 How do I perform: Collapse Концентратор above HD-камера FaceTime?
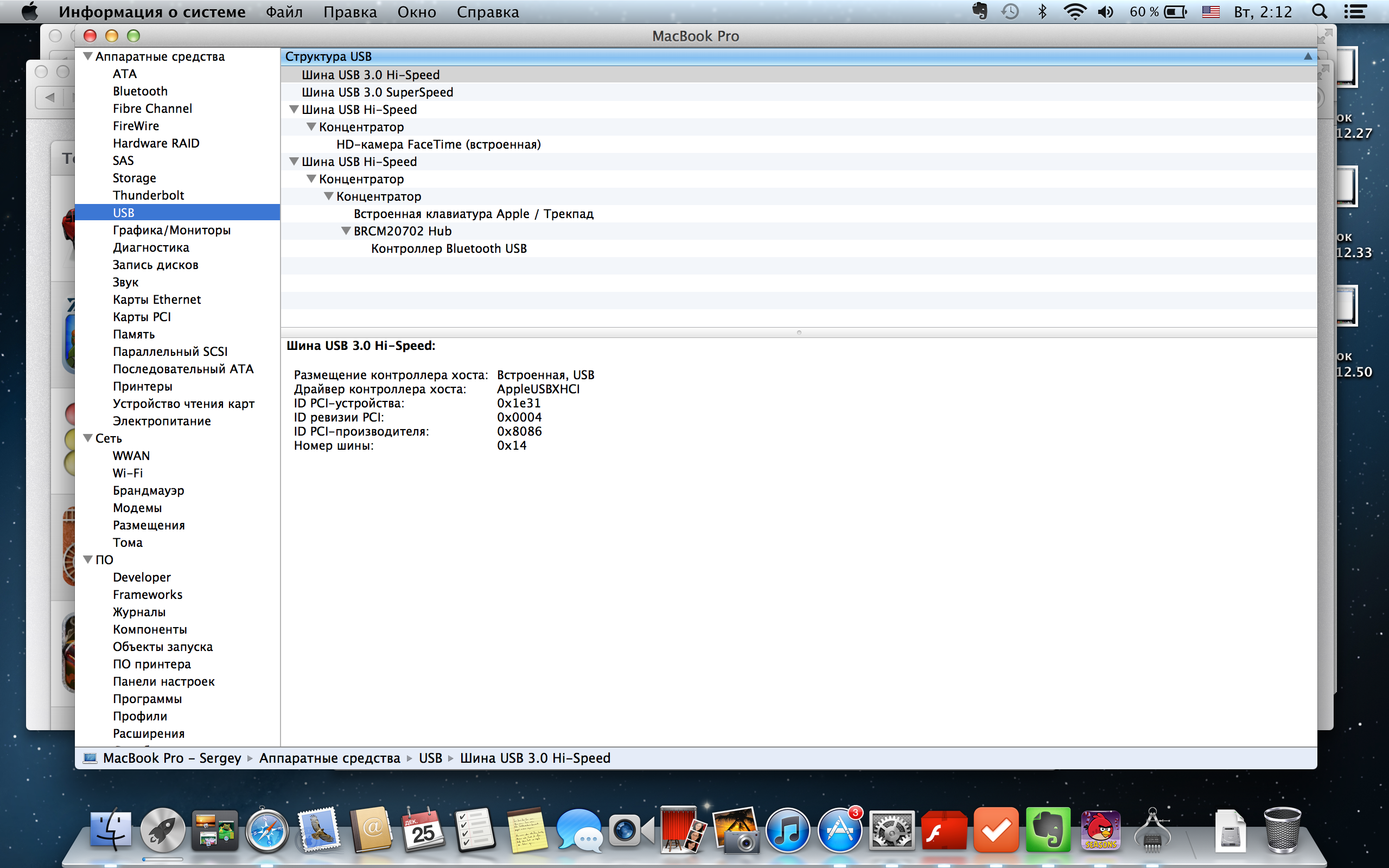click(x=311, y=126)
